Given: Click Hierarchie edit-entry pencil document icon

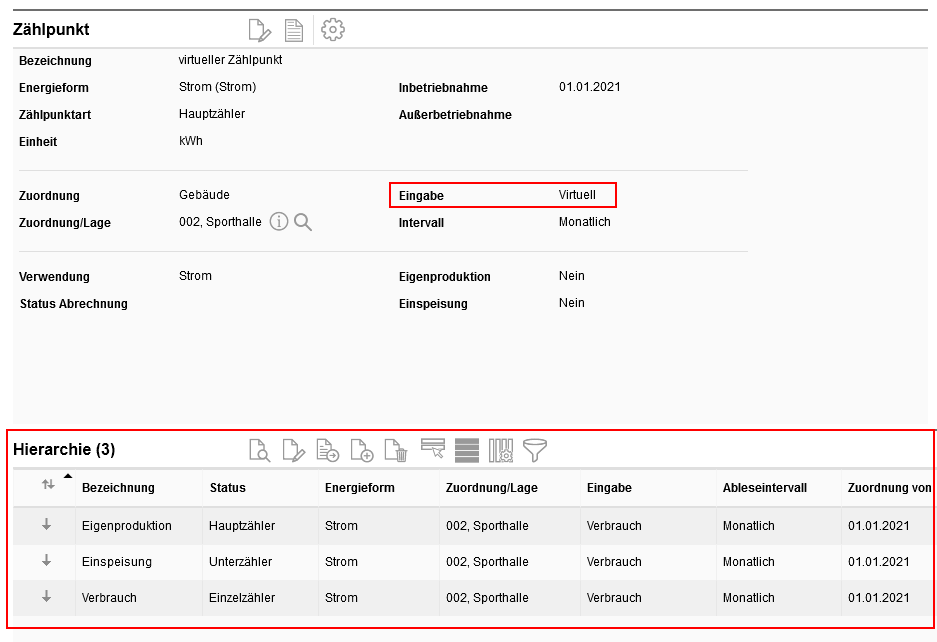Looking at the screenshot, I should pos(293,450).
